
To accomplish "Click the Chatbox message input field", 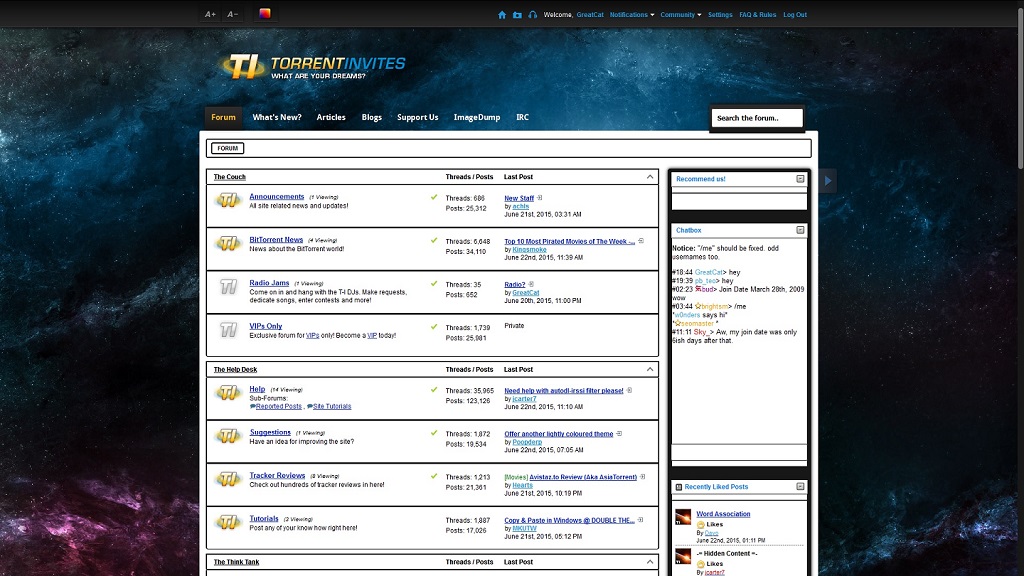I will (x=739, y=452).
